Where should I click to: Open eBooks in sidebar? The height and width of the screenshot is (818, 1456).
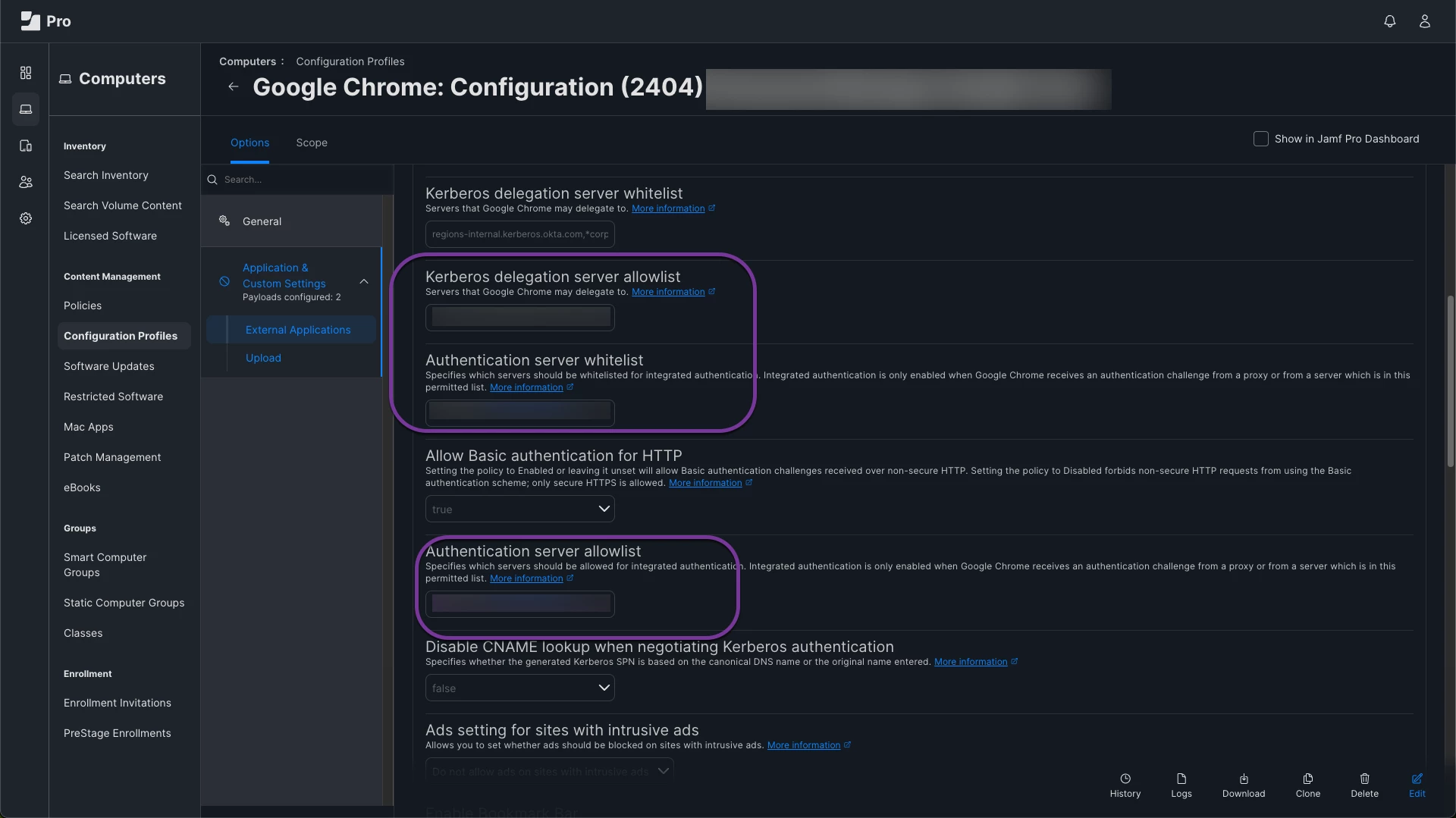(x=82, y=487)
